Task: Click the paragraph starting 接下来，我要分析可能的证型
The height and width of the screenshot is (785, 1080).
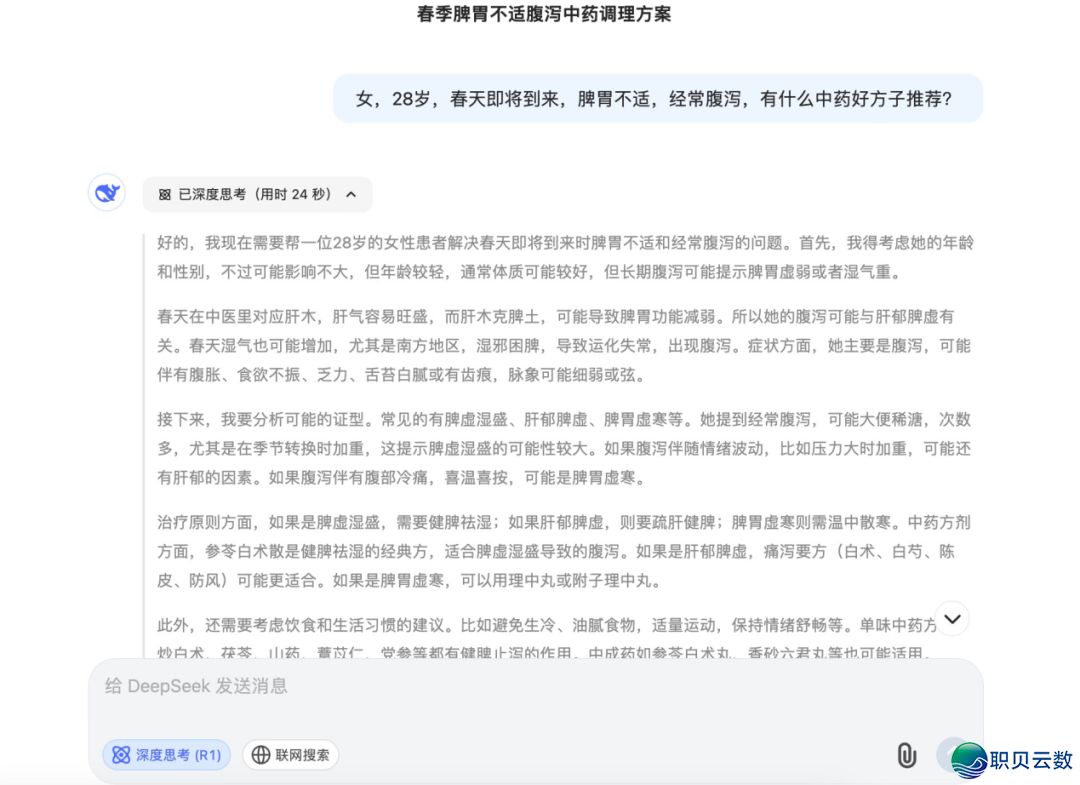Action: (x=565, y=448)
